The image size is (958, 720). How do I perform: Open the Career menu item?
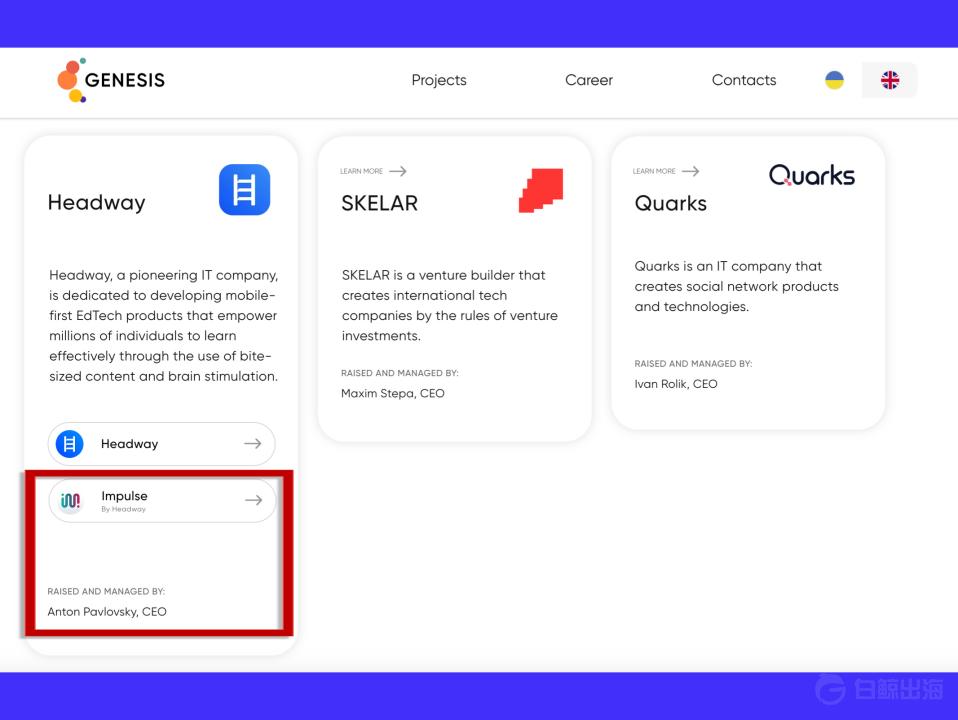pyautogui.click(x=588, y=80)
